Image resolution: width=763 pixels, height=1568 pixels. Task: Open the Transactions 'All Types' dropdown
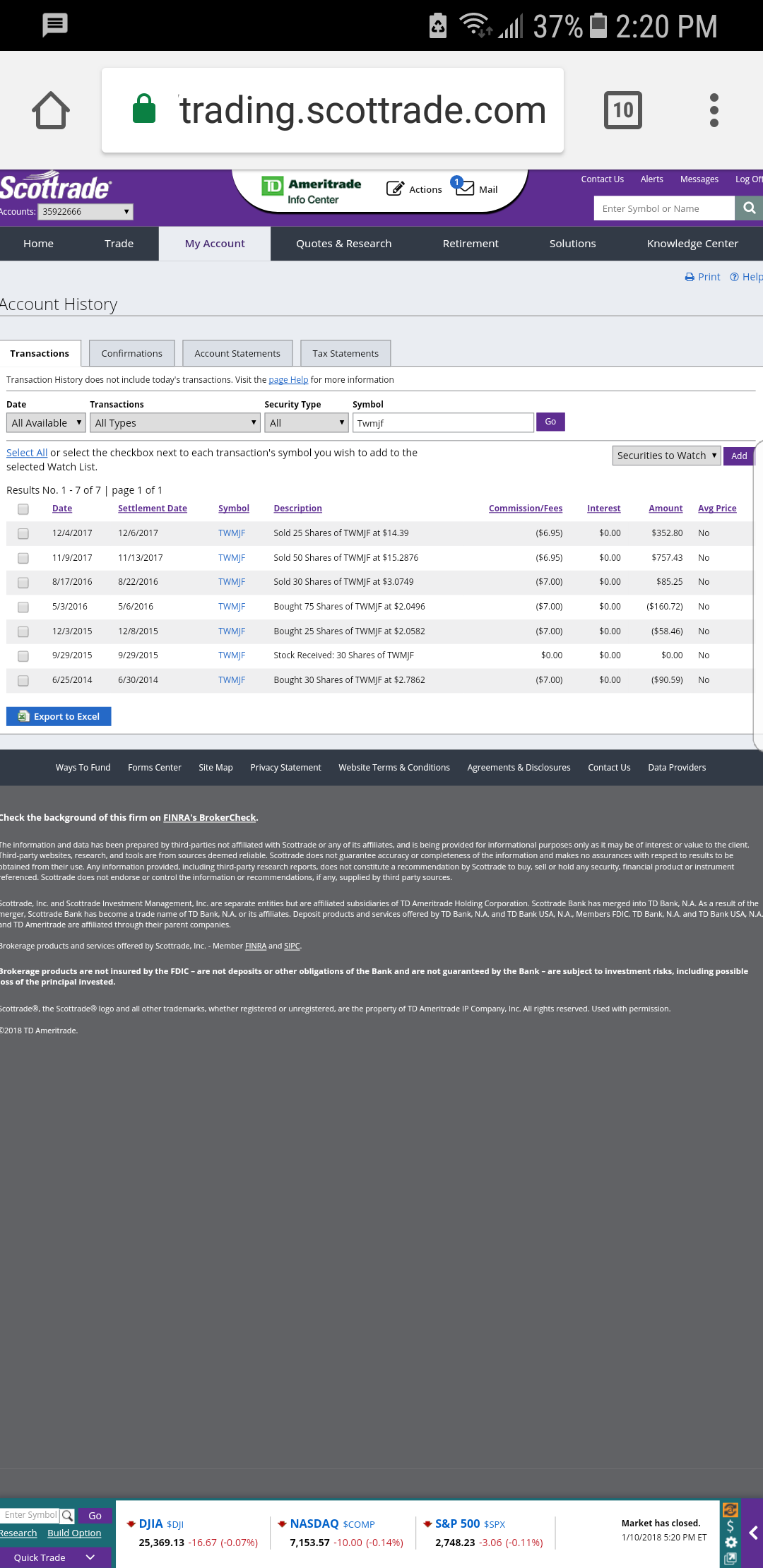click(x=175, y=422)
